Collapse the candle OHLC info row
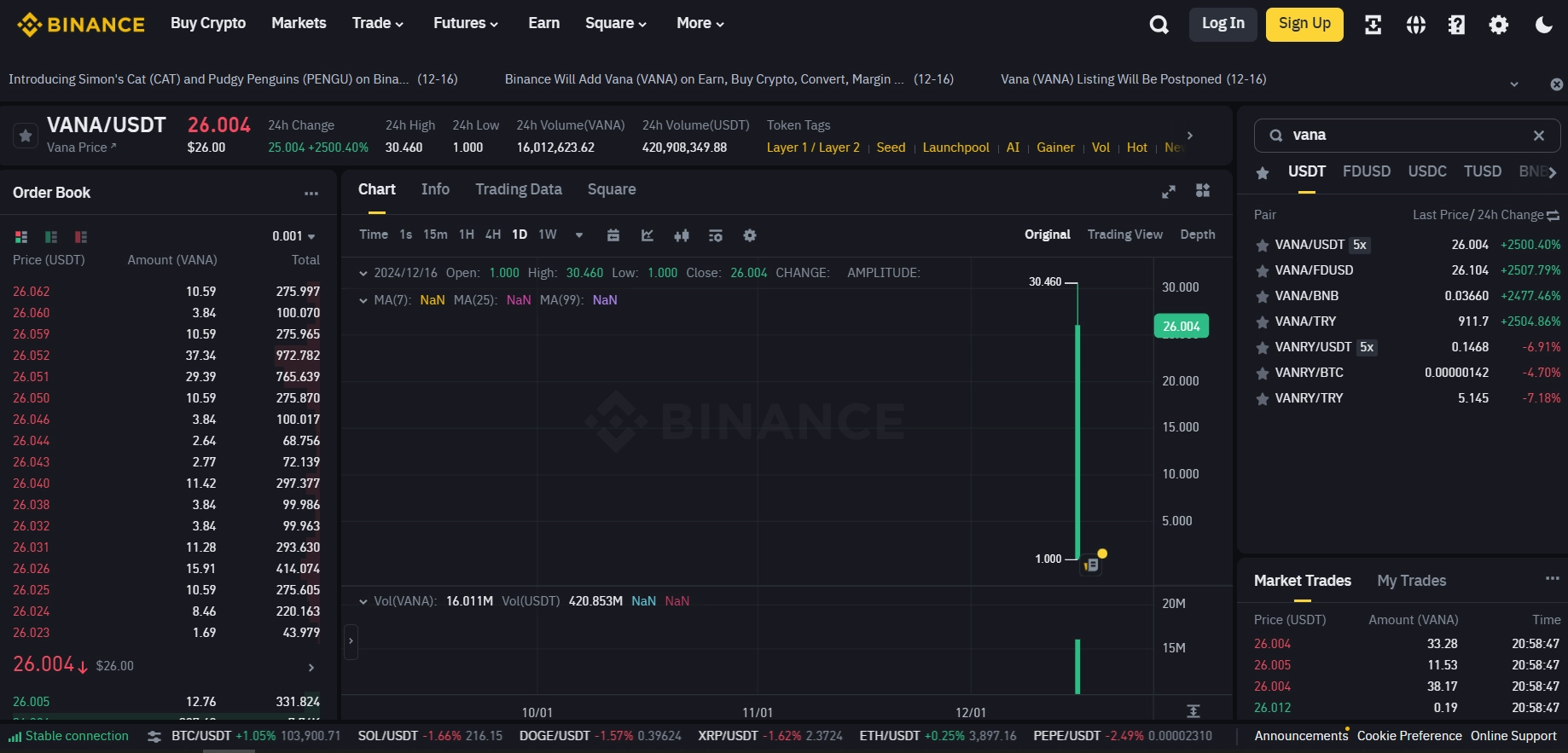The image size is (1568, 753). pos(363,274)
